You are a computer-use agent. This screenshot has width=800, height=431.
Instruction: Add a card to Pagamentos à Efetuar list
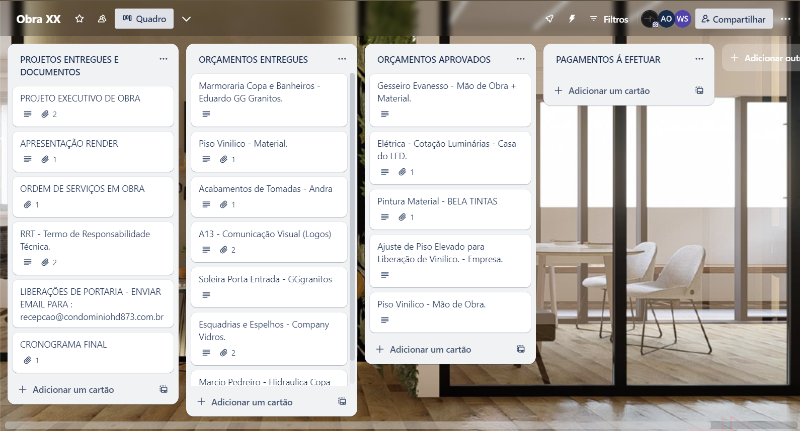602,91
